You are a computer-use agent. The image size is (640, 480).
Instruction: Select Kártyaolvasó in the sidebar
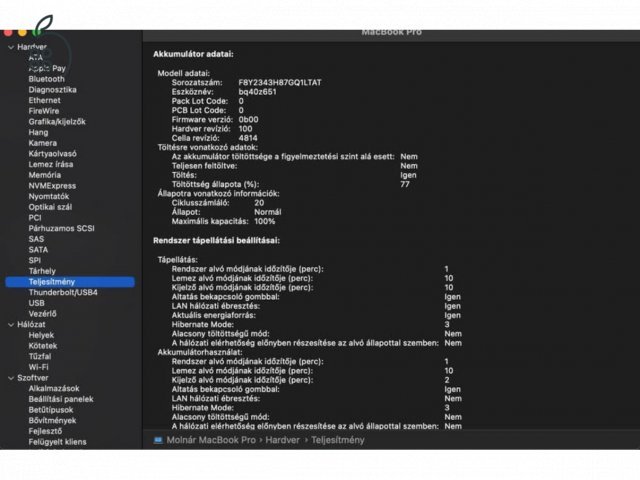click(x=53, y=153)
